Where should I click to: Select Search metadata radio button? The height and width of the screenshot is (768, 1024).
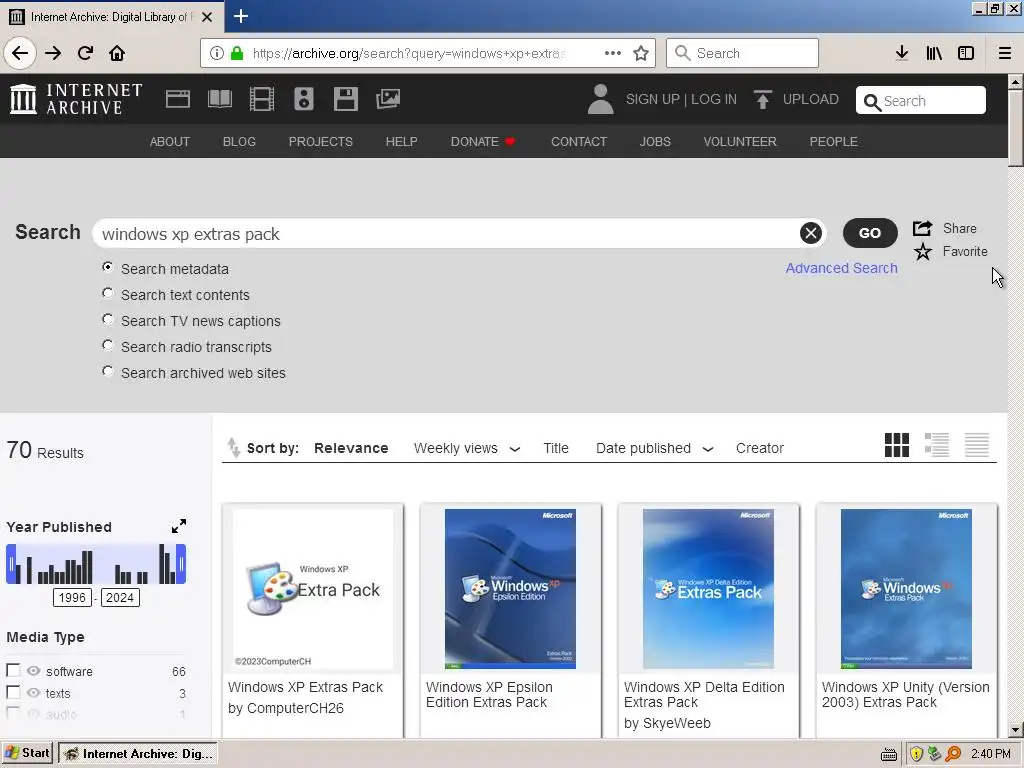click(108, 267)
